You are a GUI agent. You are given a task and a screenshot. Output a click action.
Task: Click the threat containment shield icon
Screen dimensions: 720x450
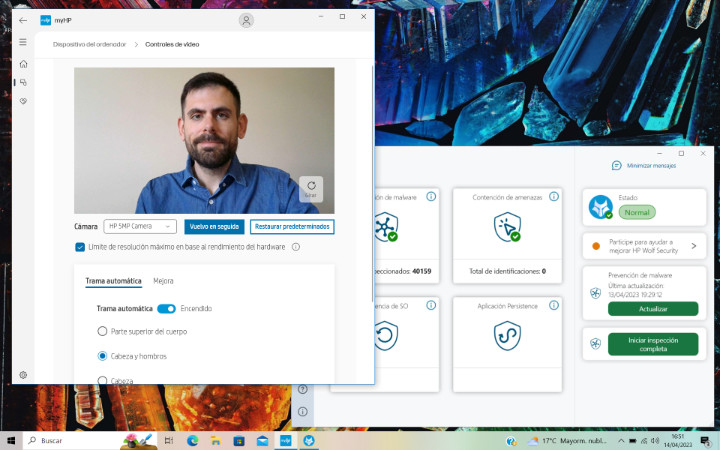point(507,227)
